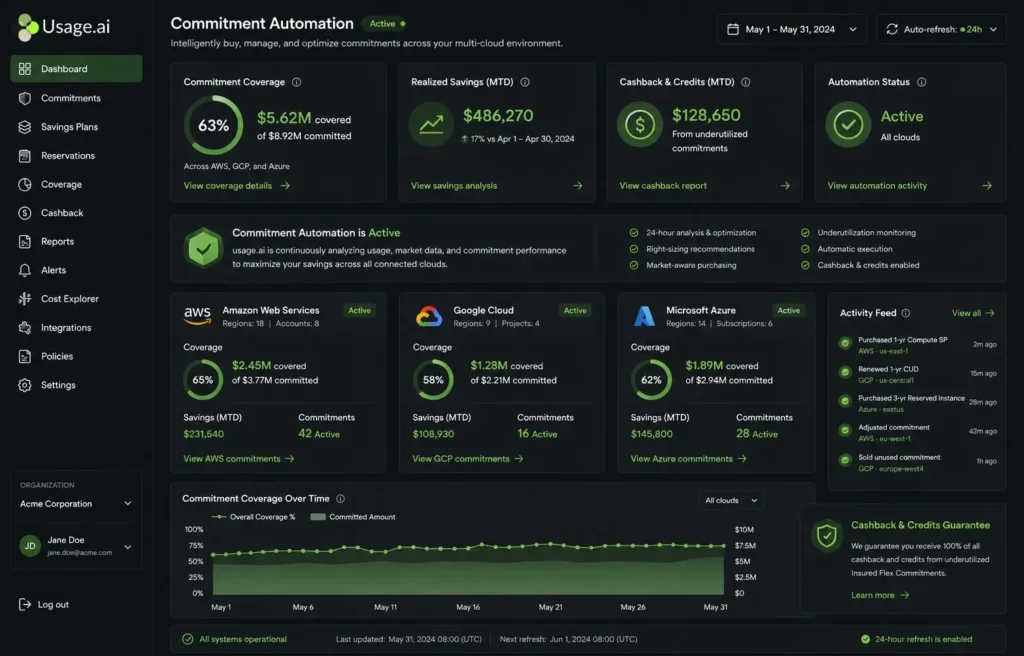Click Purchased 1-yr Compute SP activity item

point(917,345)
